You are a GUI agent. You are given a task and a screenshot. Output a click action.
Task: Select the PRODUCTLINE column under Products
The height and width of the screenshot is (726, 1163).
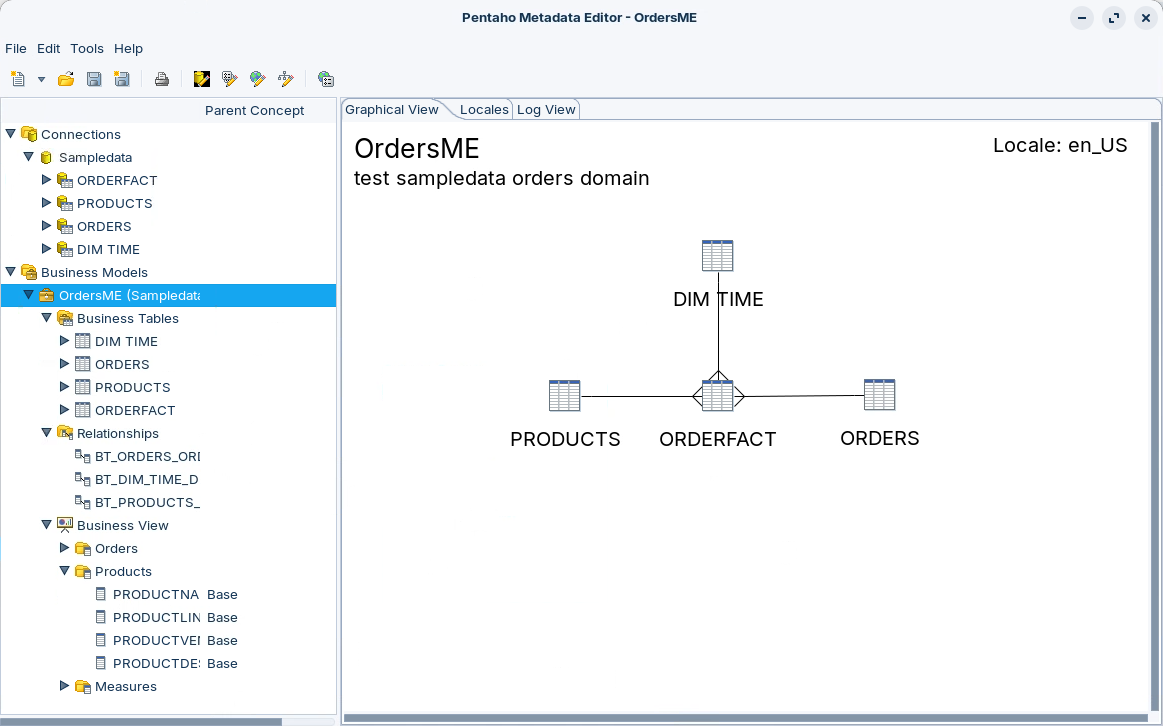tap(156, 617)
